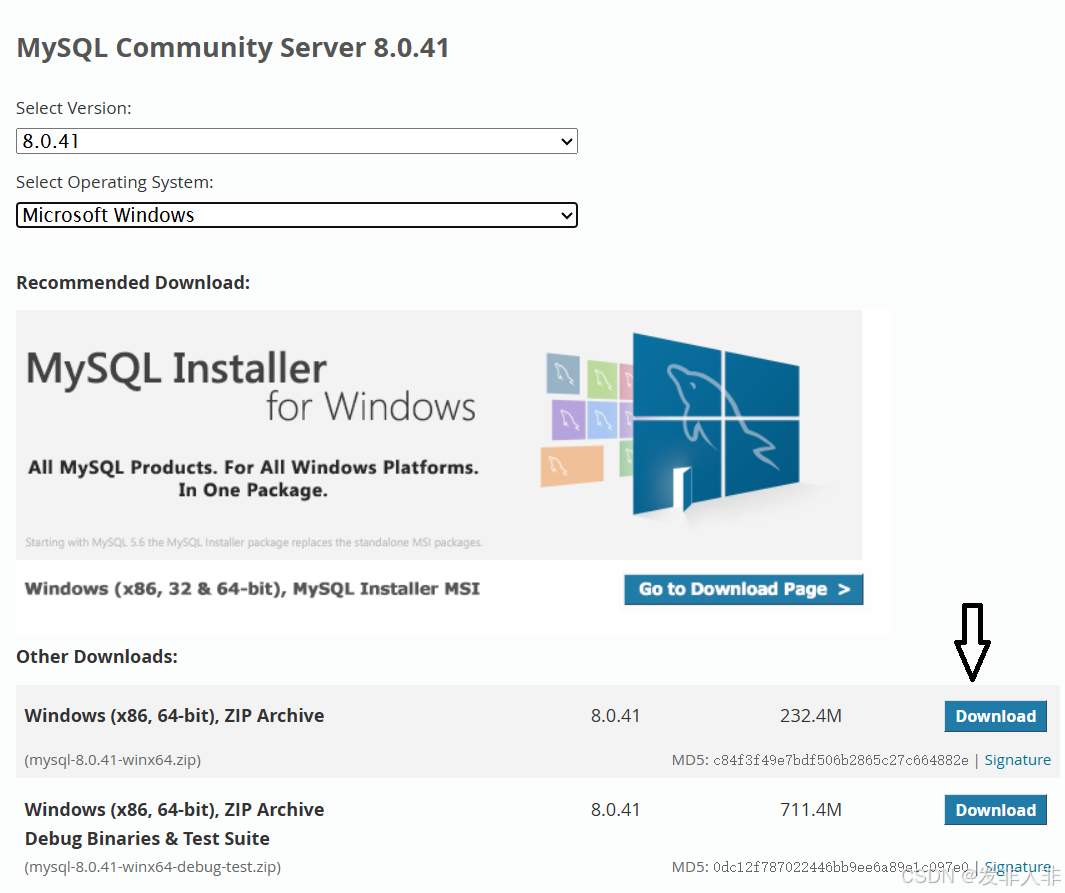This screenshot has height=893, width=1065.
Task: Click the Debug Binaries & Test Suite label
Action: click(x=147, y=839)
